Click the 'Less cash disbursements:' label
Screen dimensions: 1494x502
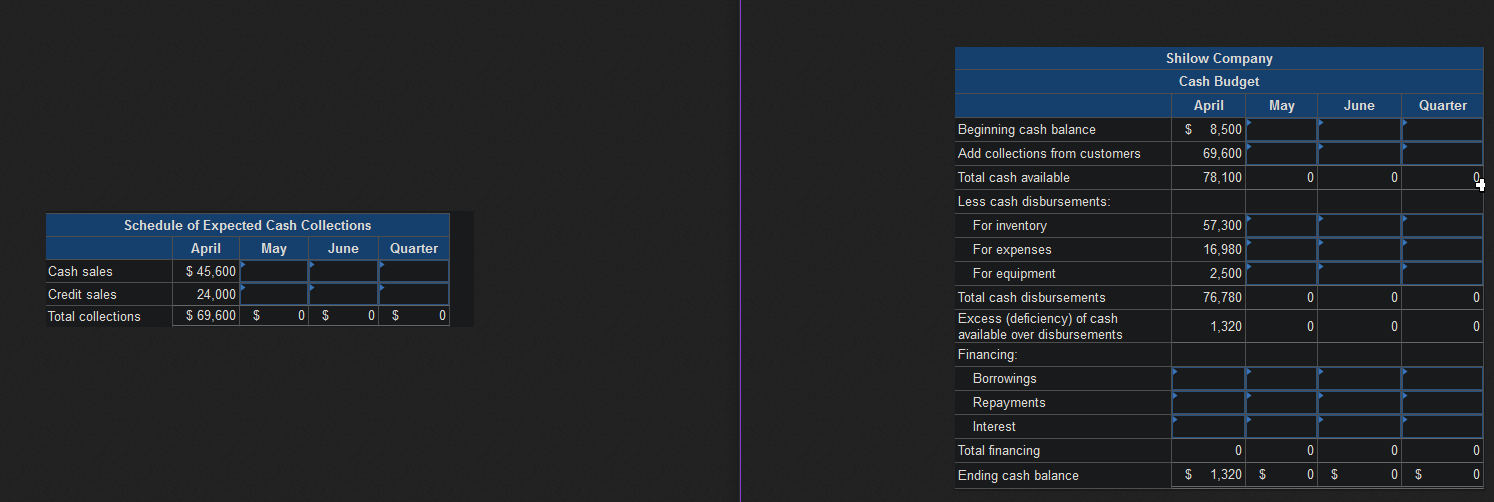coord(1034,201)
